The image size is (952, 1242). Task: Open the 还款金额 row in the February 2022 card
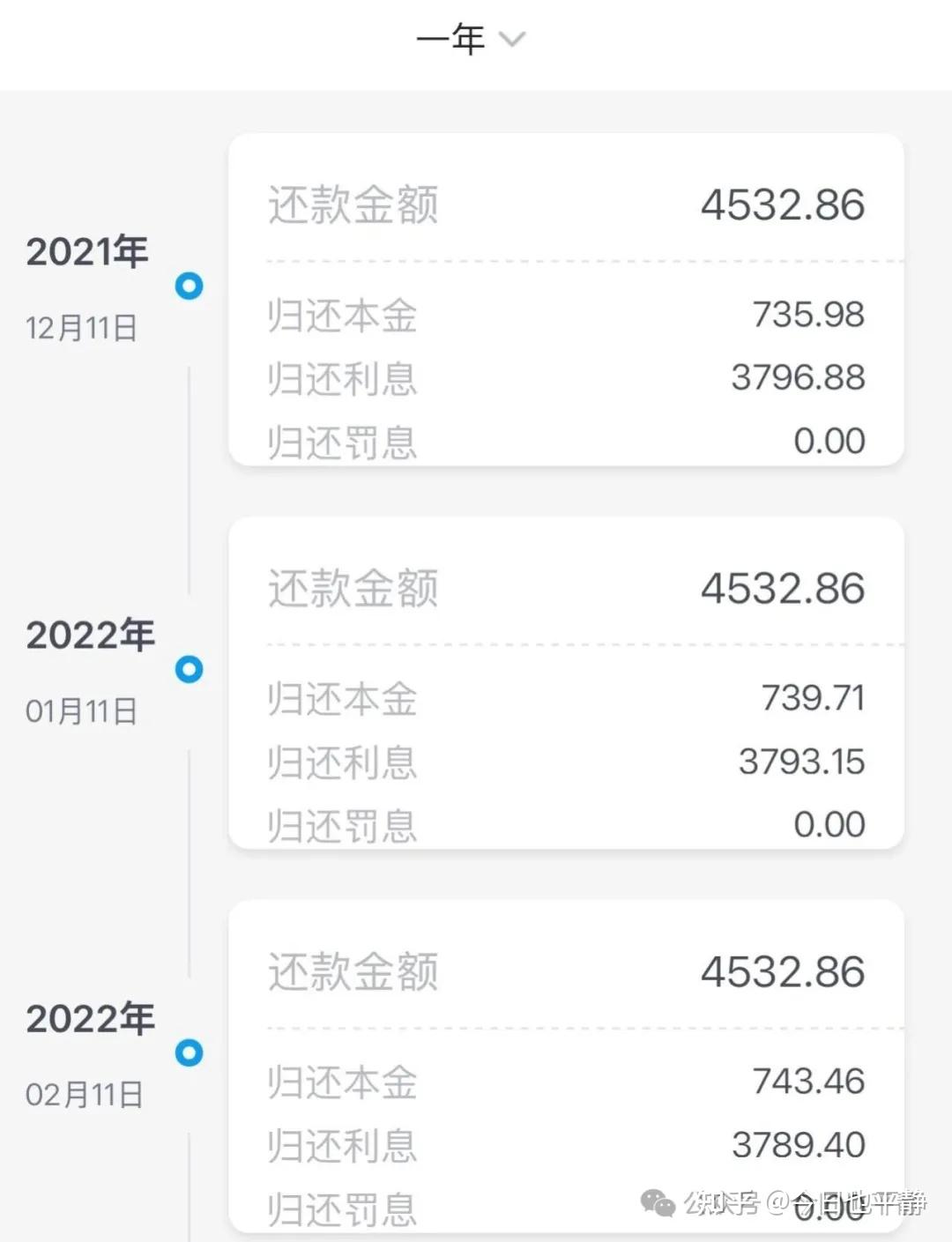[566, 972]
